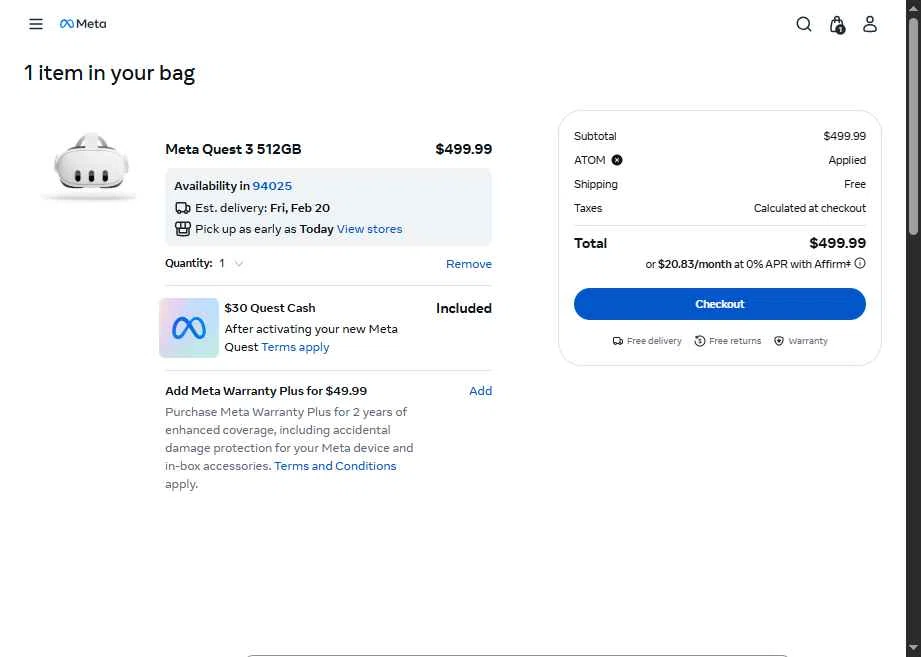Click the 'Est. delivery: Fri, Feb 20' text
921x657 pixels.
[263, 208]
